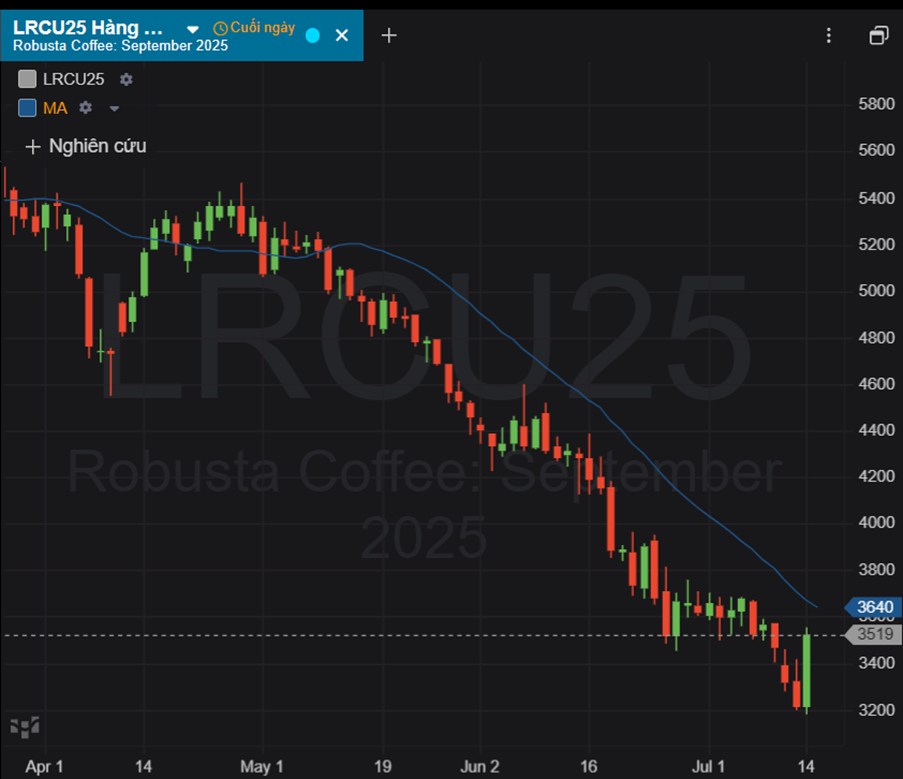Image resolution: width=903 pixels, height=779 pixels.
Task: Click the 'Apr 1' date axis label
Action: click(44, 766)
